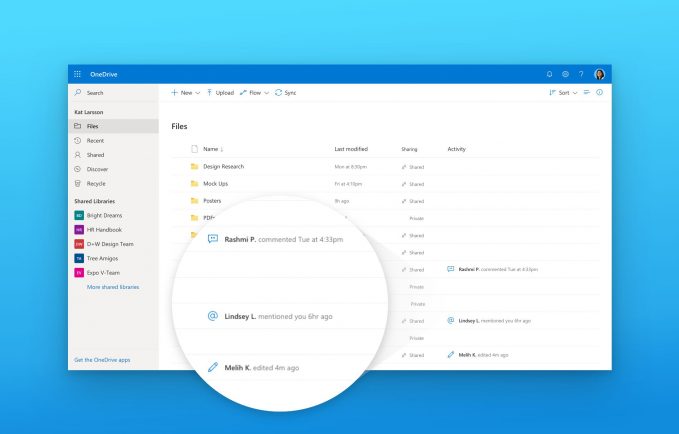Open the Bright Dreams shared library
This screenshot has width=679, height=434.
[113, 215]
